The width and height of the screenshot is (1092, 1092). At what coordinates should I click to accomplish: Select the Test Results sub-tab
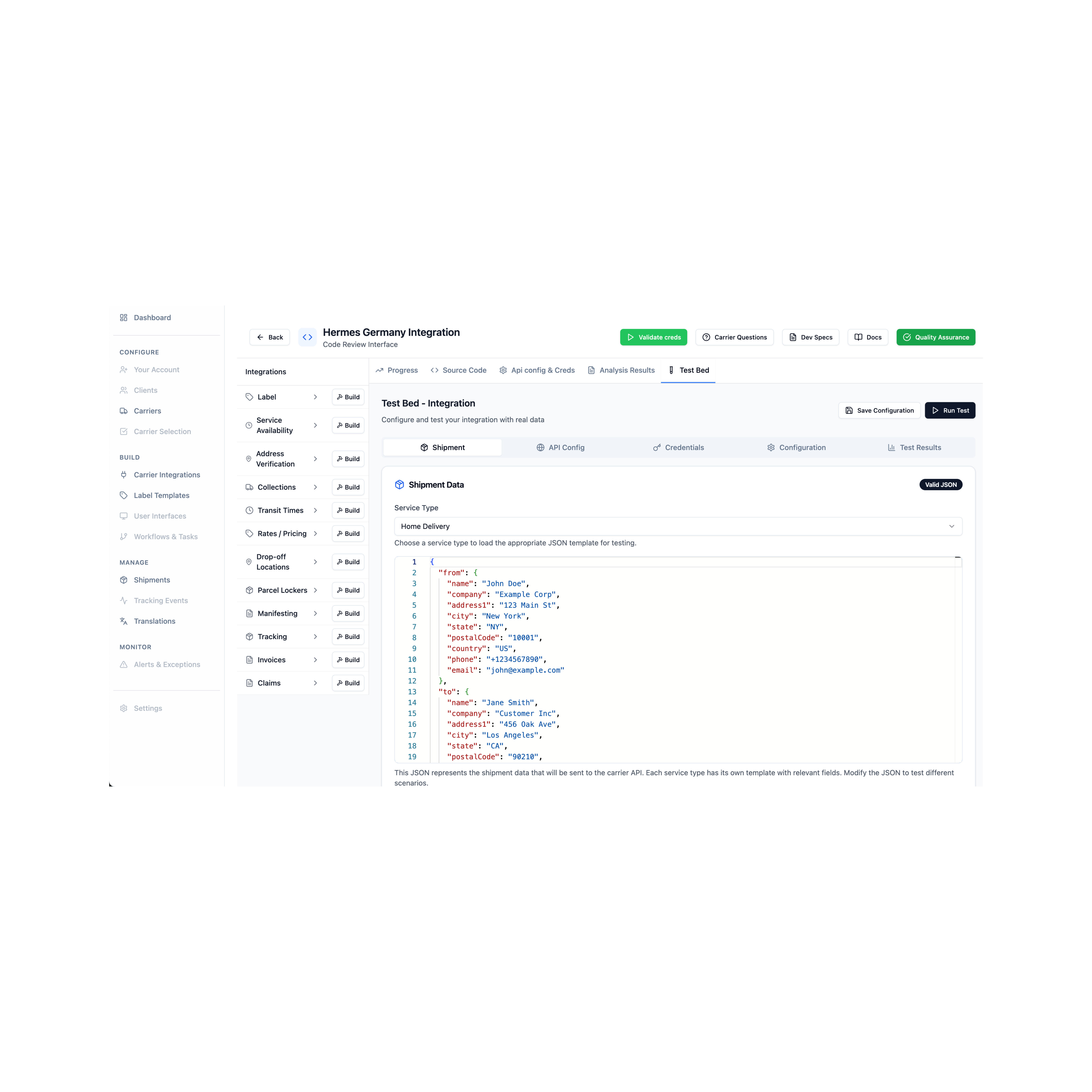pos(914,448)
